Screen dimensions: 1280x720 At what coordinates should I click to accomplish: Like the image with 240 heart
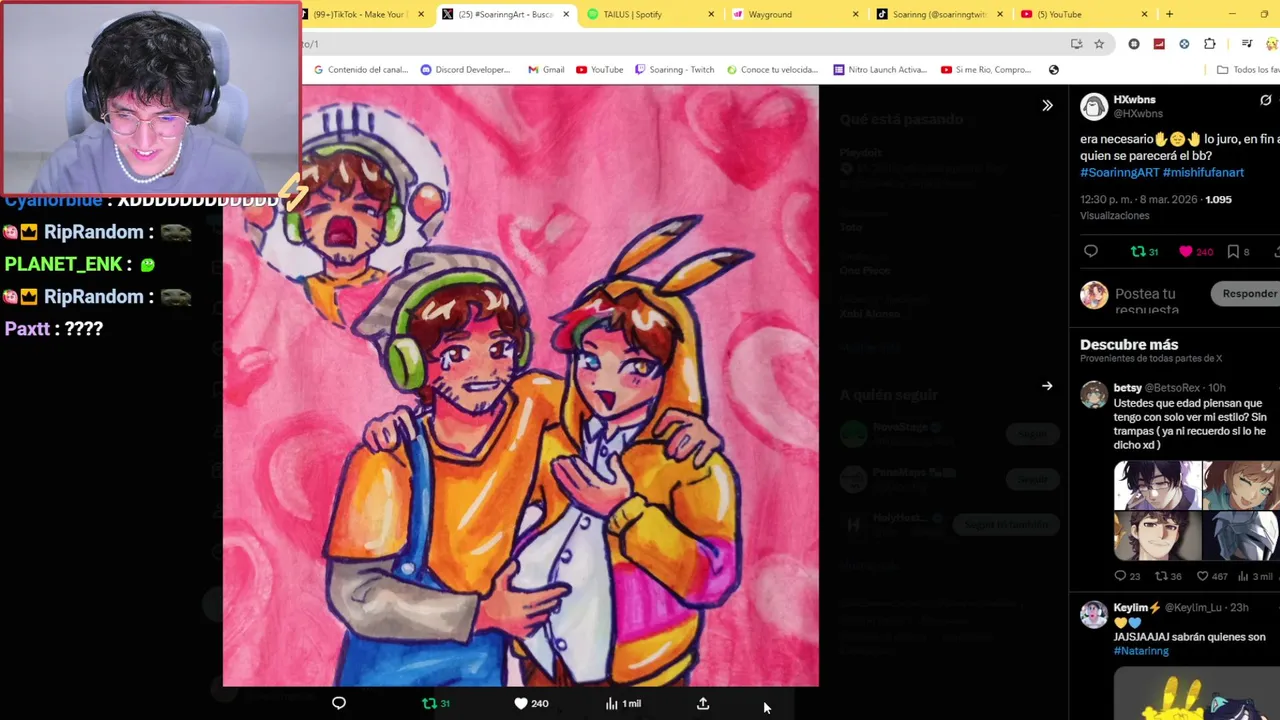point(531,703)
